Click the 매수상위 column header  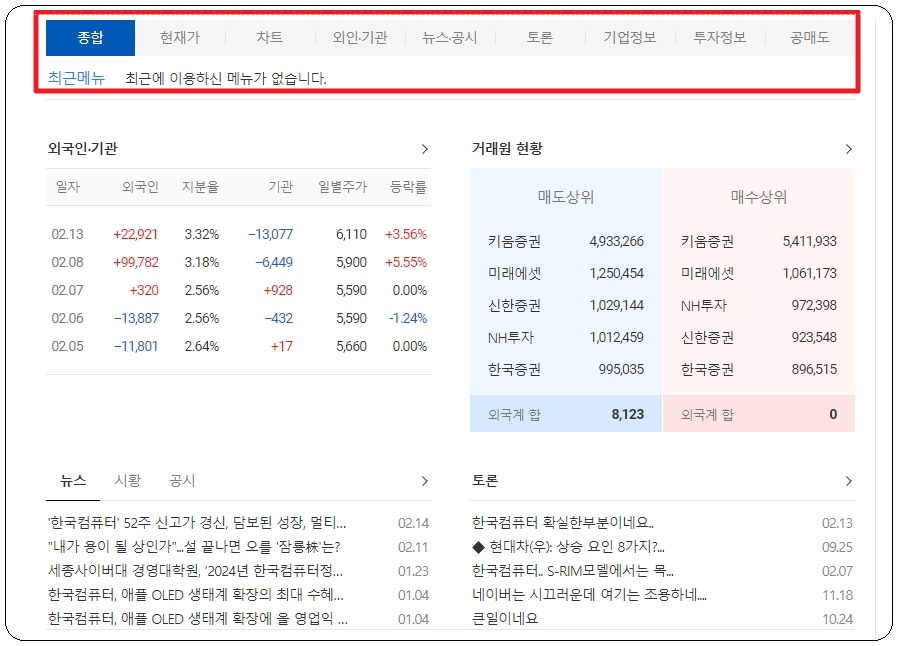click(759, 198)
